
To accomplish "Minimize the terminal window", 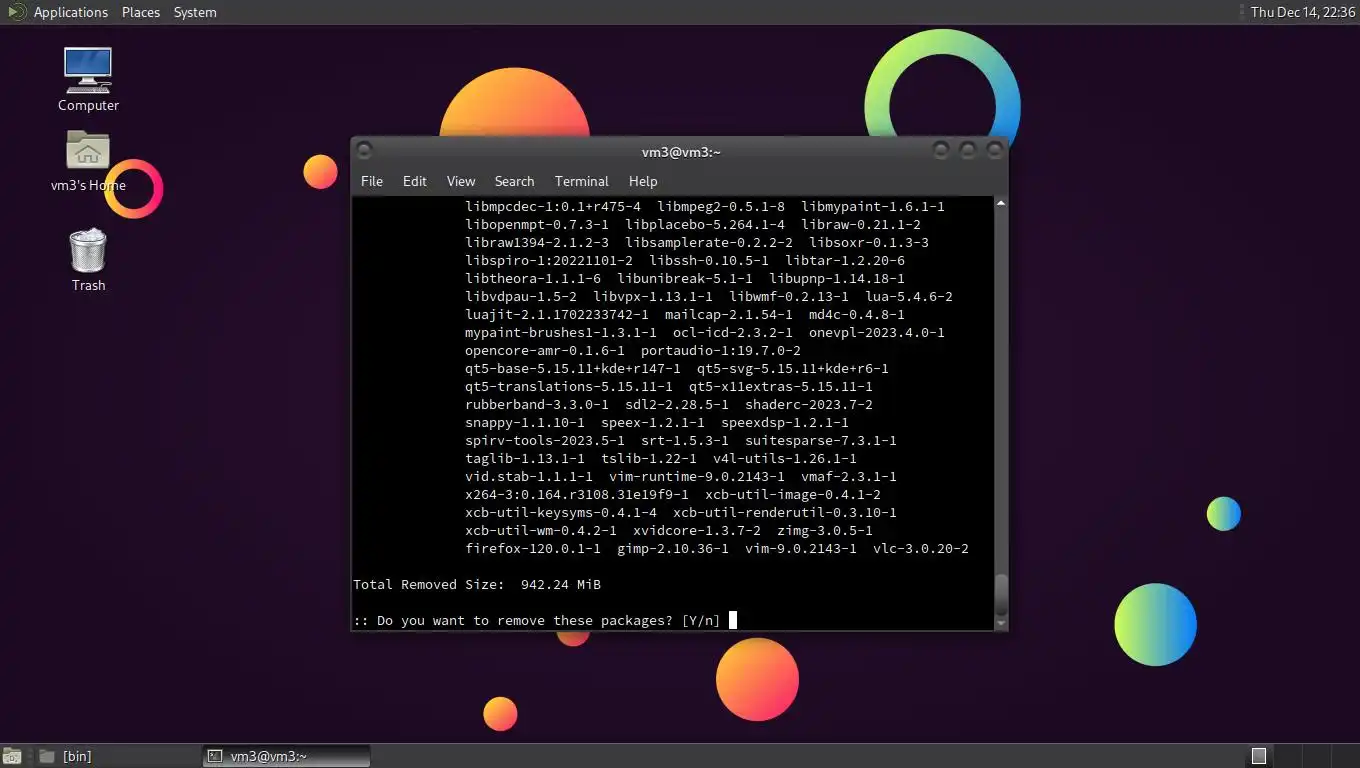I will [941, 151].
